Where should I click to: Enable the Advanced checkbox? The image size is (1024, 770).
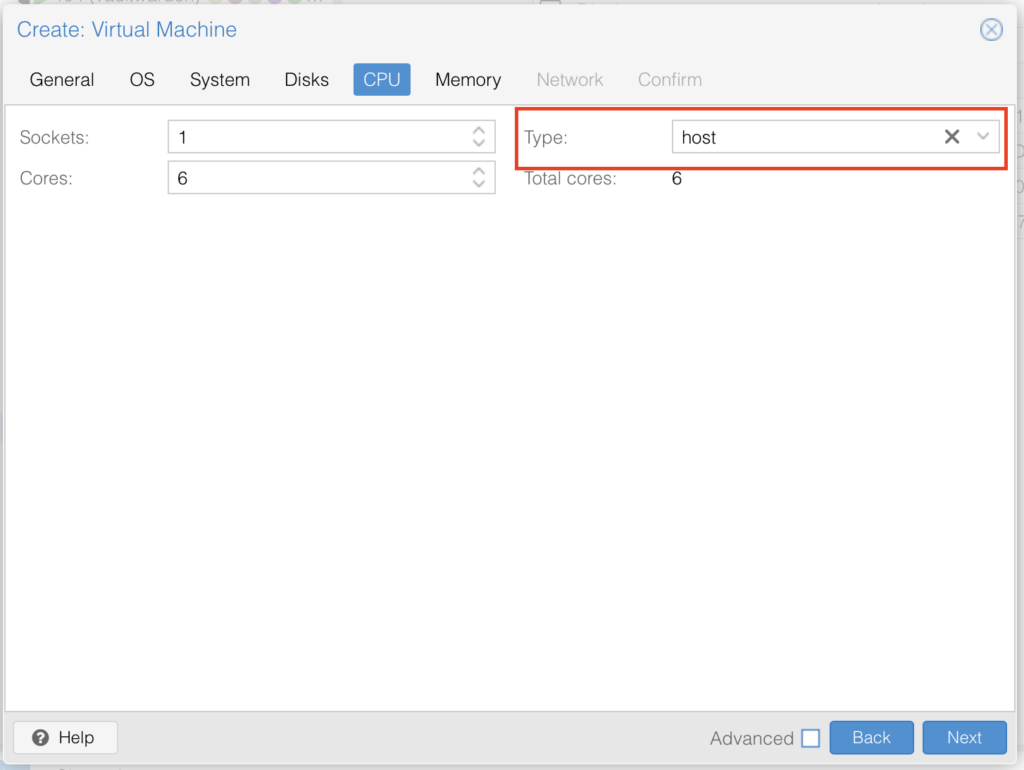point(811,738)
